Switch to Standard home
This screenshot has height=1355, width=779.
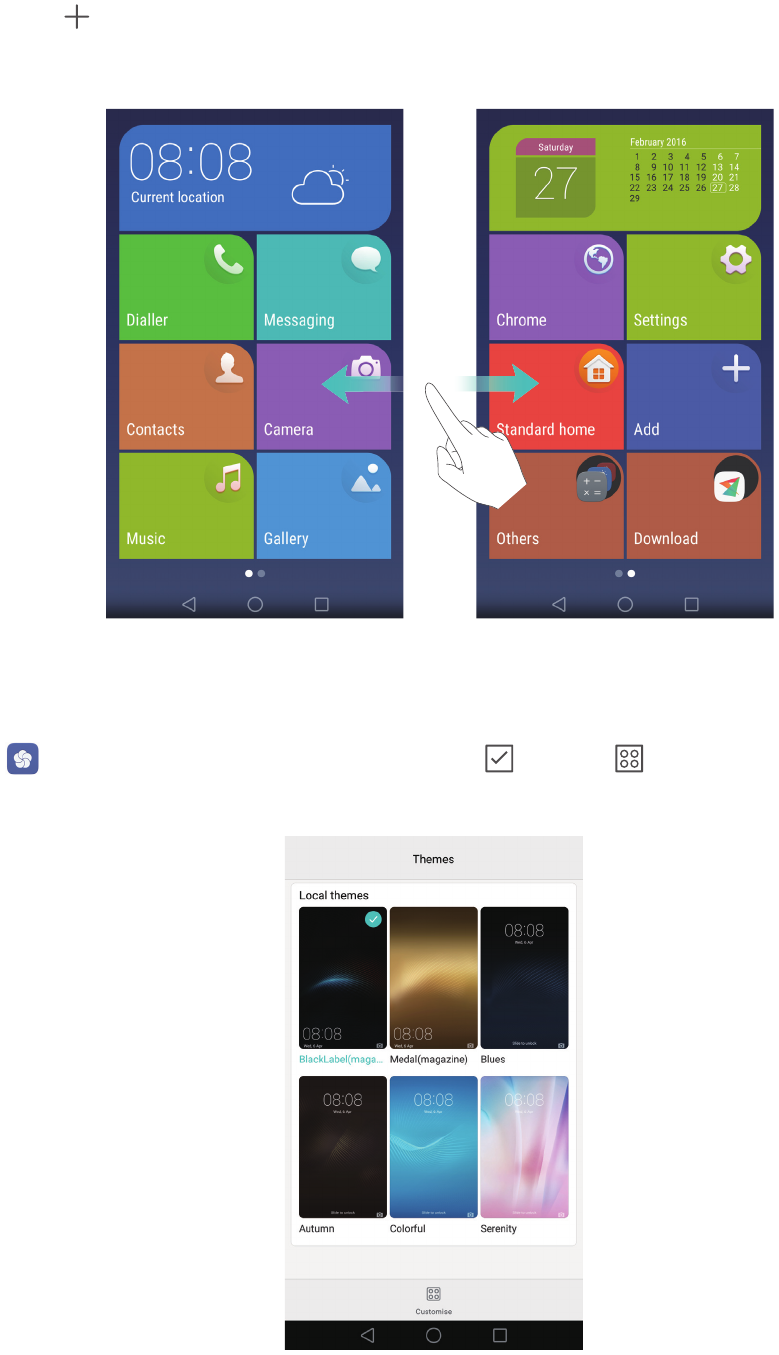[556, 396]
